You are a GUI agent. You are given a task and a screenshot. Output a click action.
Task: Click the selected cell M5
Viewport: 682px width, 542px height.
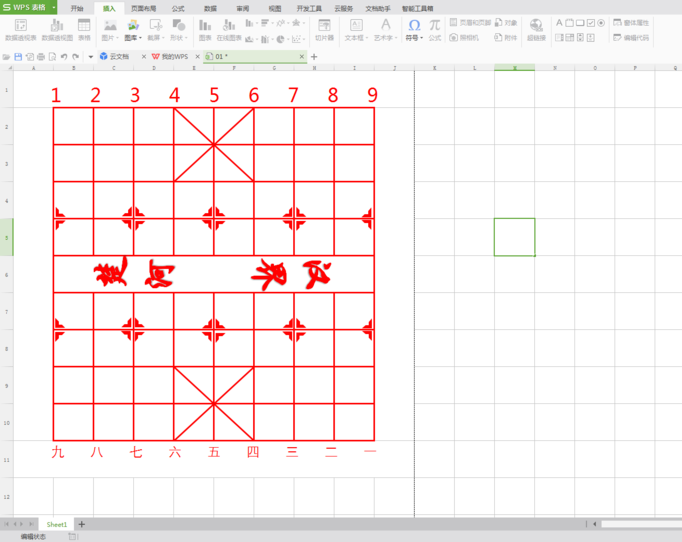click(515, 237)
